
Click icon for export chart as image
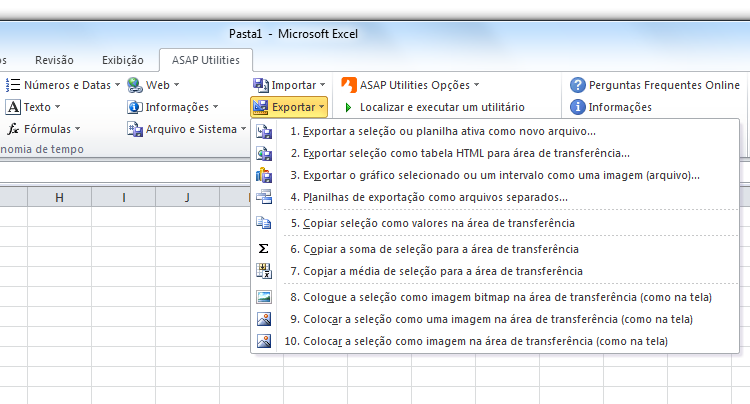264,175
